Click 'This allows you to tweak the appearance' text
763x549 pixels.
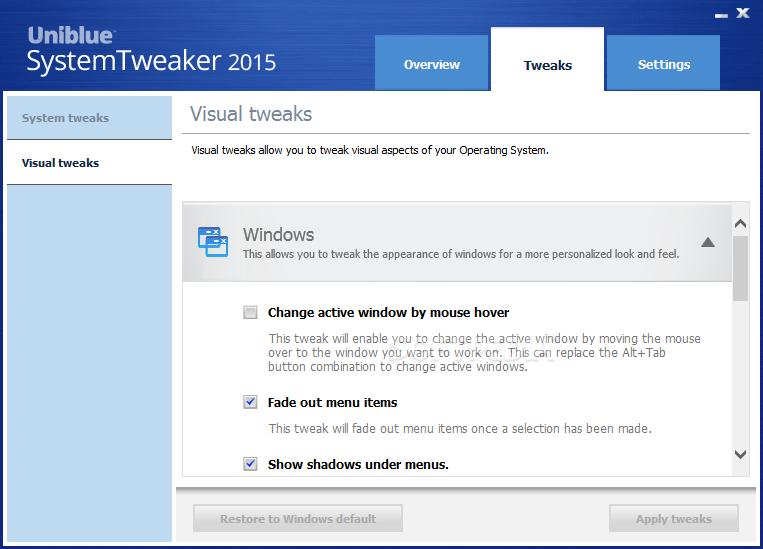(461, 254)
